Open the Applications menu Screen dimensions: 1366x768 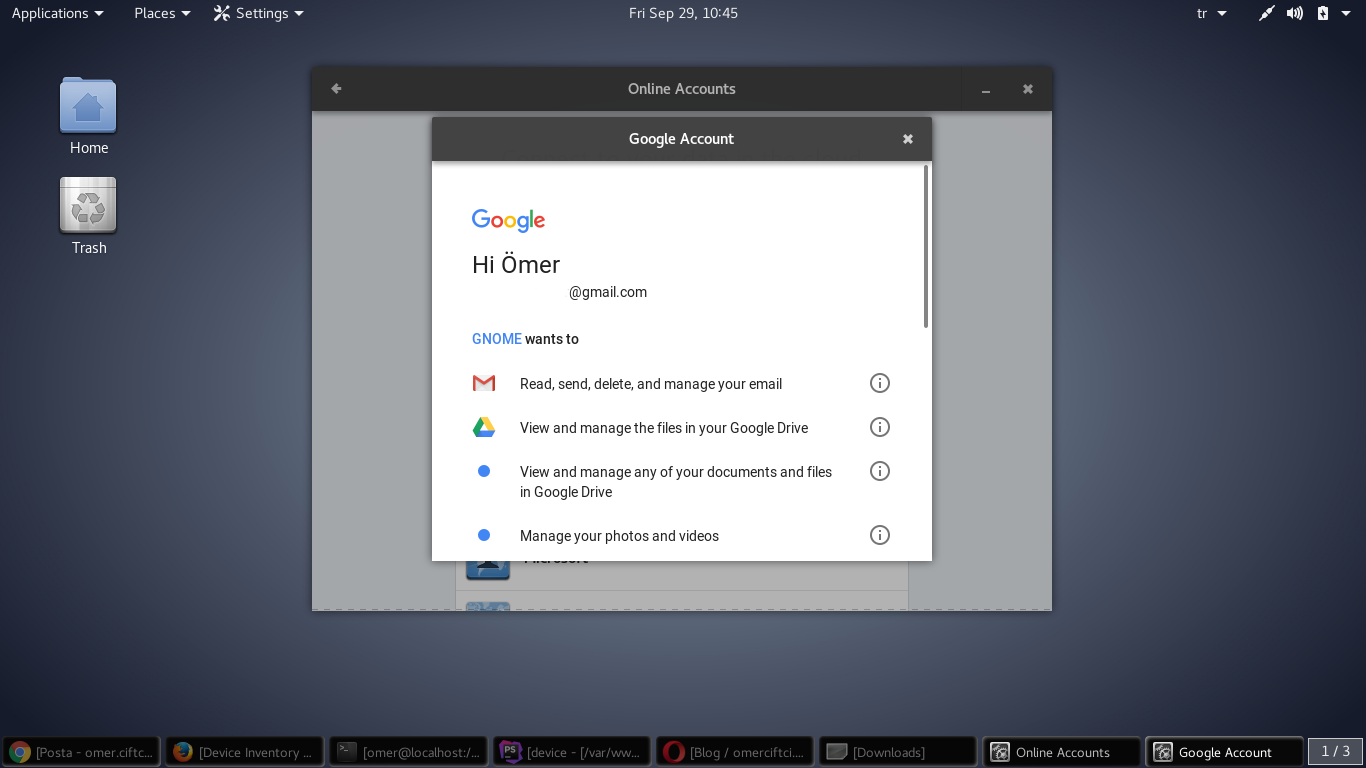click(57, 13)
